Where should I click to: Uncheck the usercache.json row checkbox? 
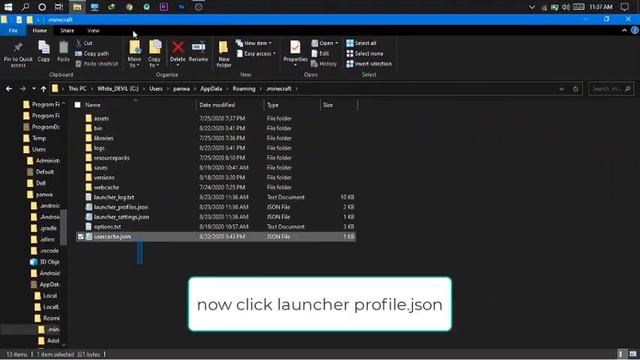[80, 236]
